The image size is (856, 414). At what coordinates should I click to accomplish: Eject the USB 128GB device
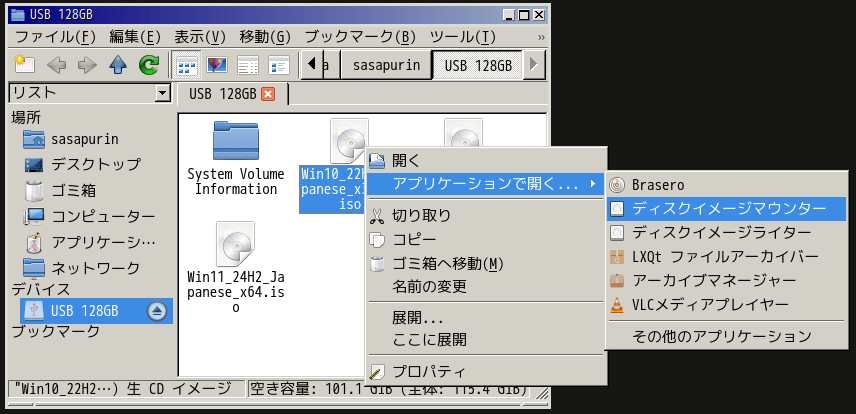tap(157, 311)
